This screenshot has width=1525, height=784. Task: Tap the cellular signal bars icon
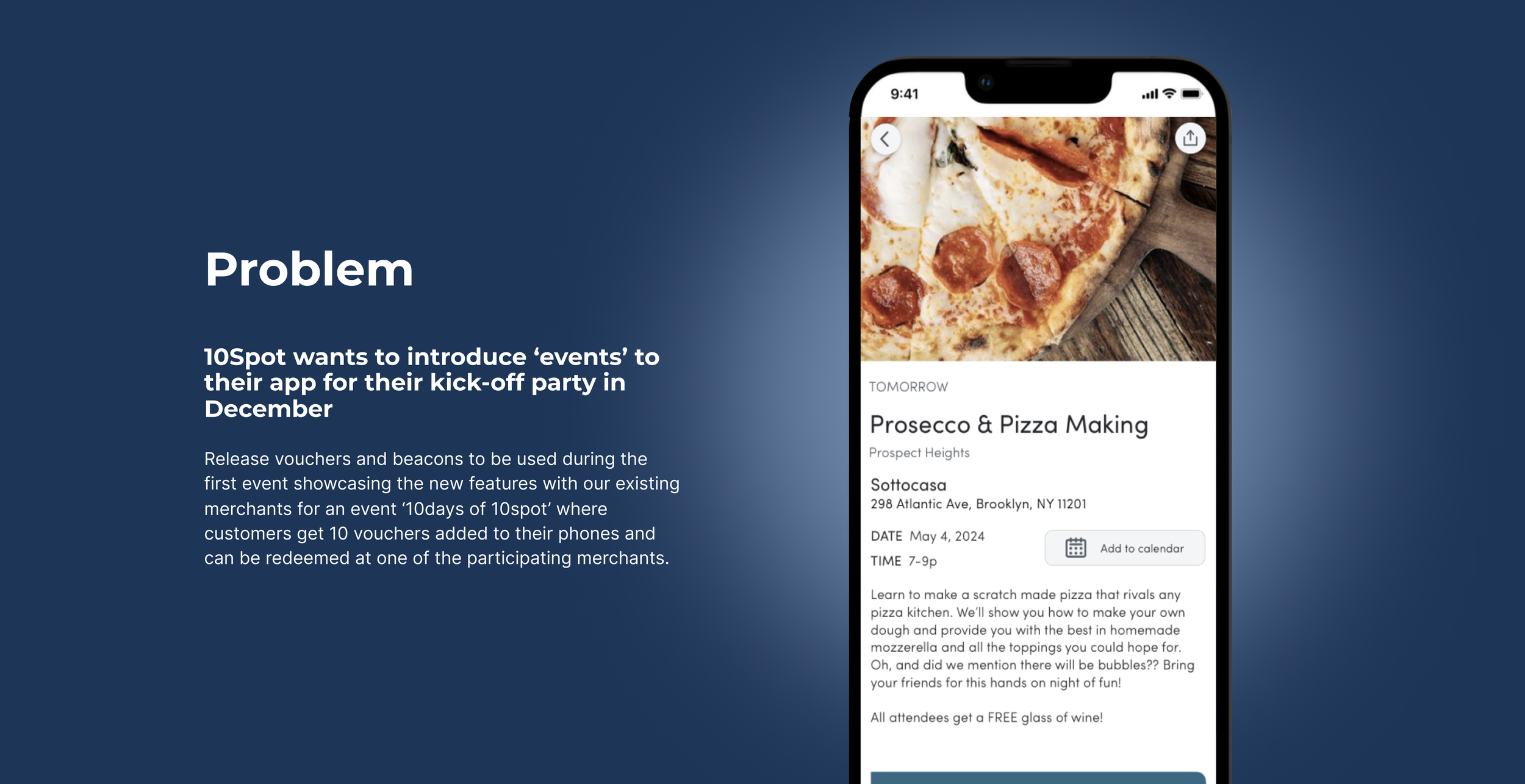(1150, 94)
